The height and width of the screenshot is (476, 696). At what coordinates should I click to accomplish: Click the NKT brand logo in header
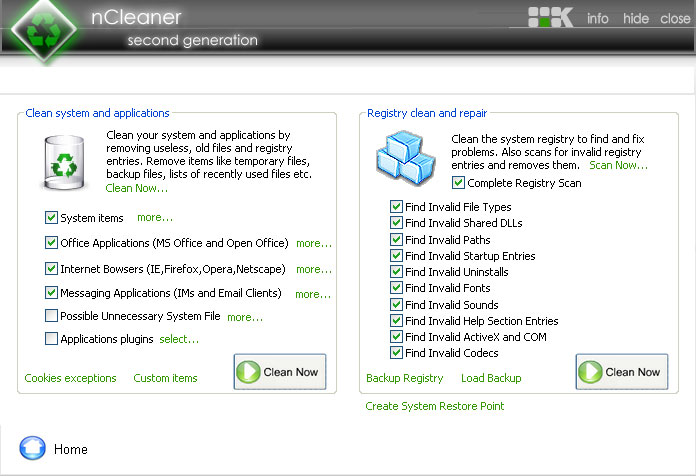tap(550, 17)
